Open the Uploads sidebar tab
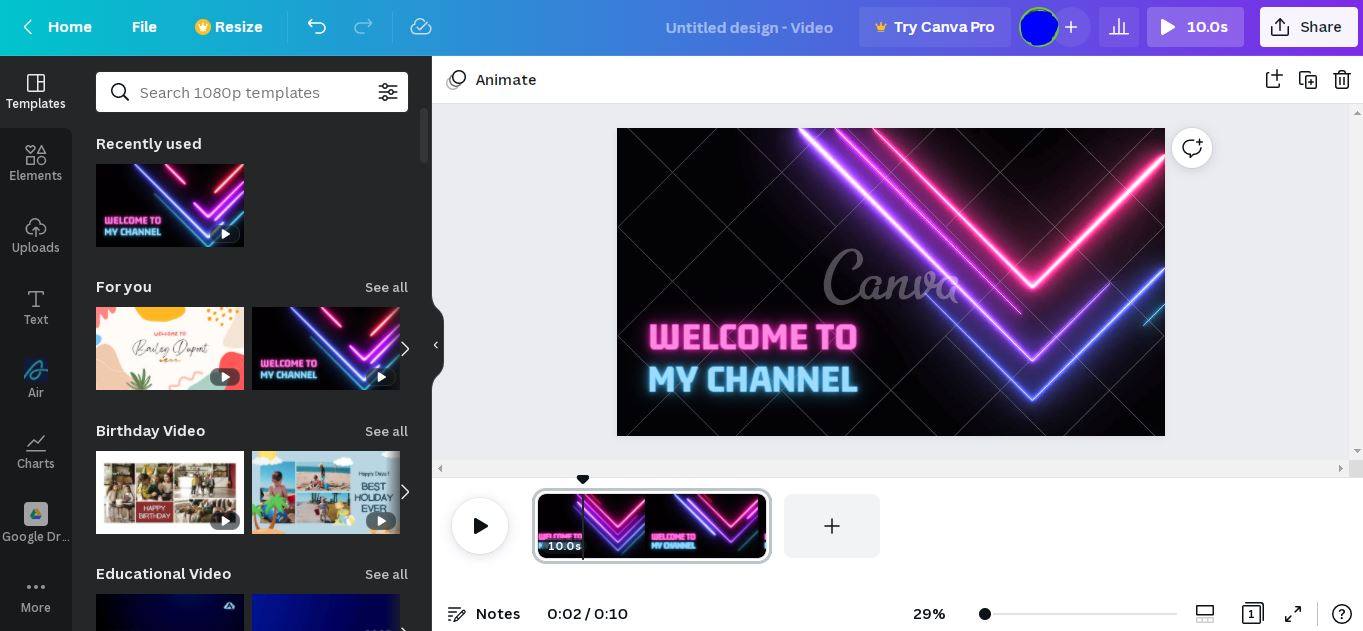Viewport: 1363px width, 631px height. tap(36, 236)
